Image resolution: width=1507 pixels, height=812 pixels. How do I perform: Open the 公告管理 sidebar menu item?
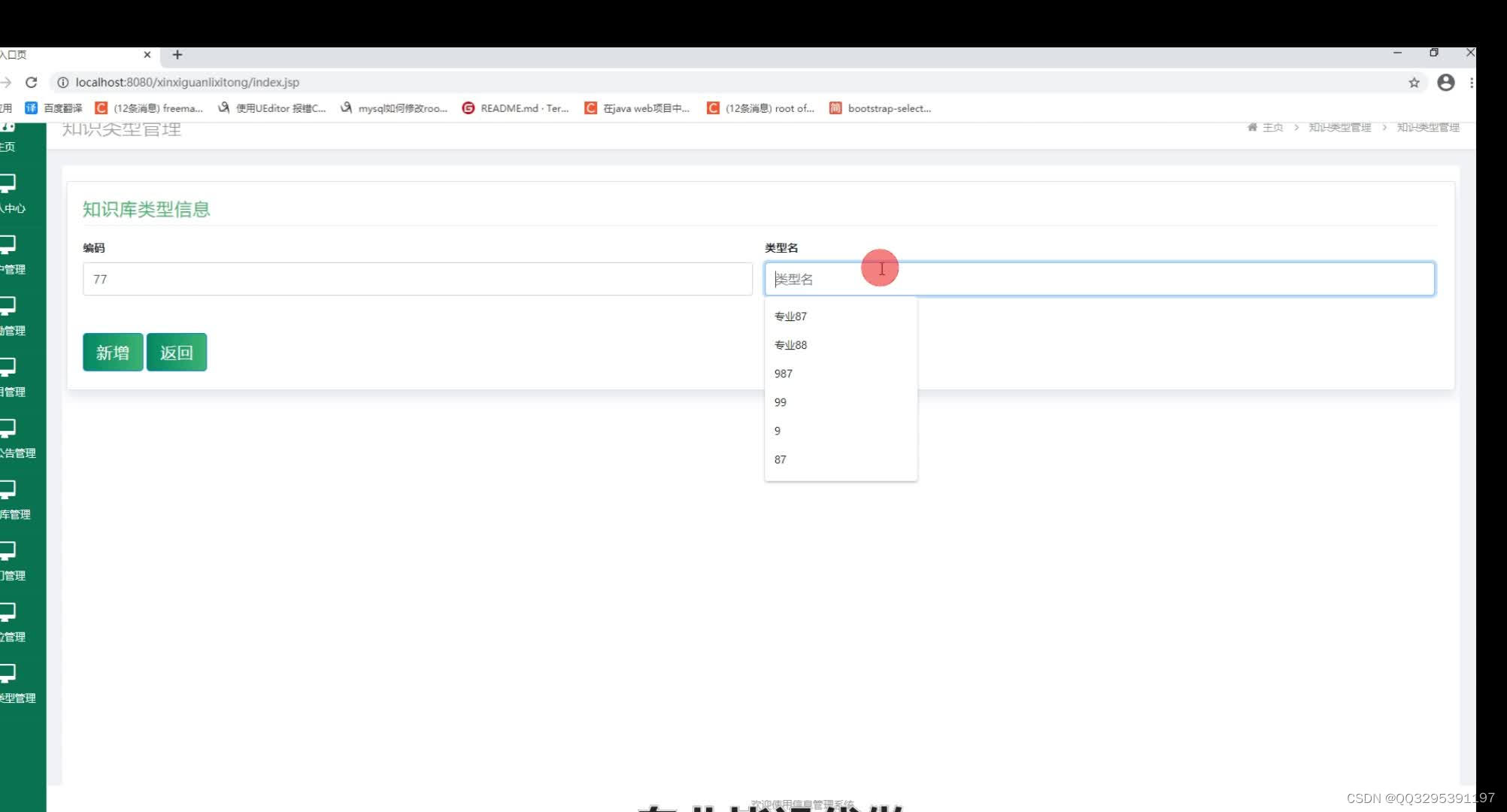(17, 453)
